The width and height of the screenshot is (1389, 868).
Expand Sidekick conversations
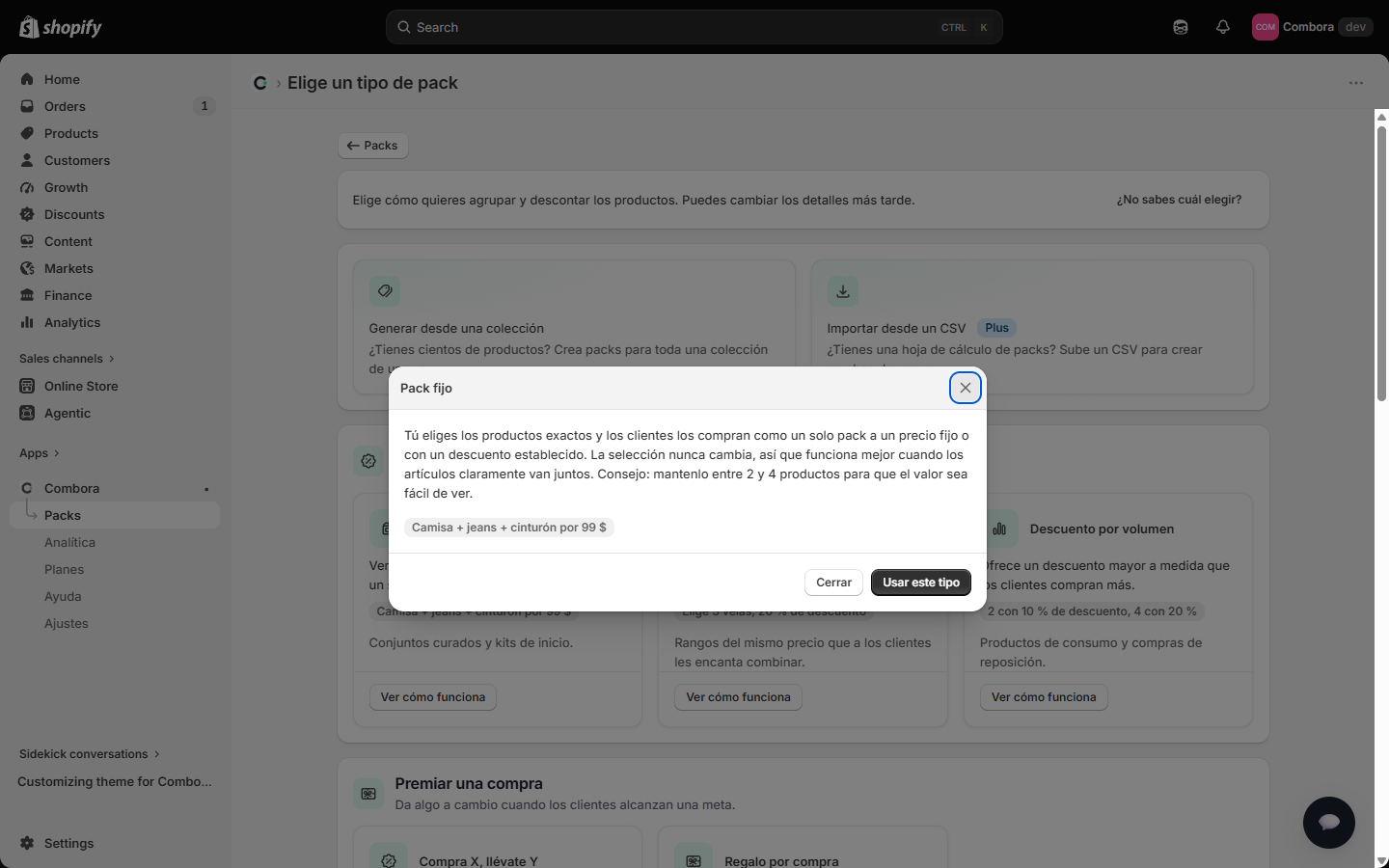tap(90, 754)
